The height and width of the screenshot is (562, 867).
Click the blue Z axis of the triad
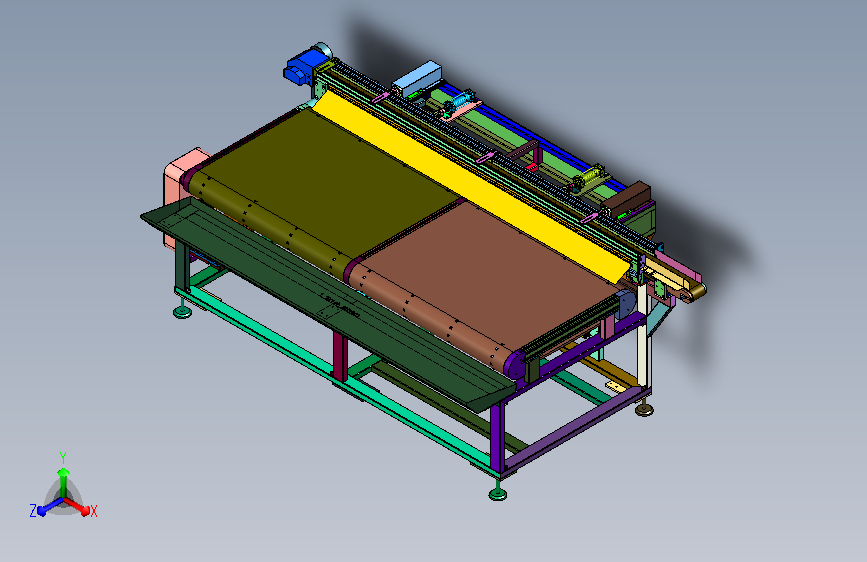49,507
